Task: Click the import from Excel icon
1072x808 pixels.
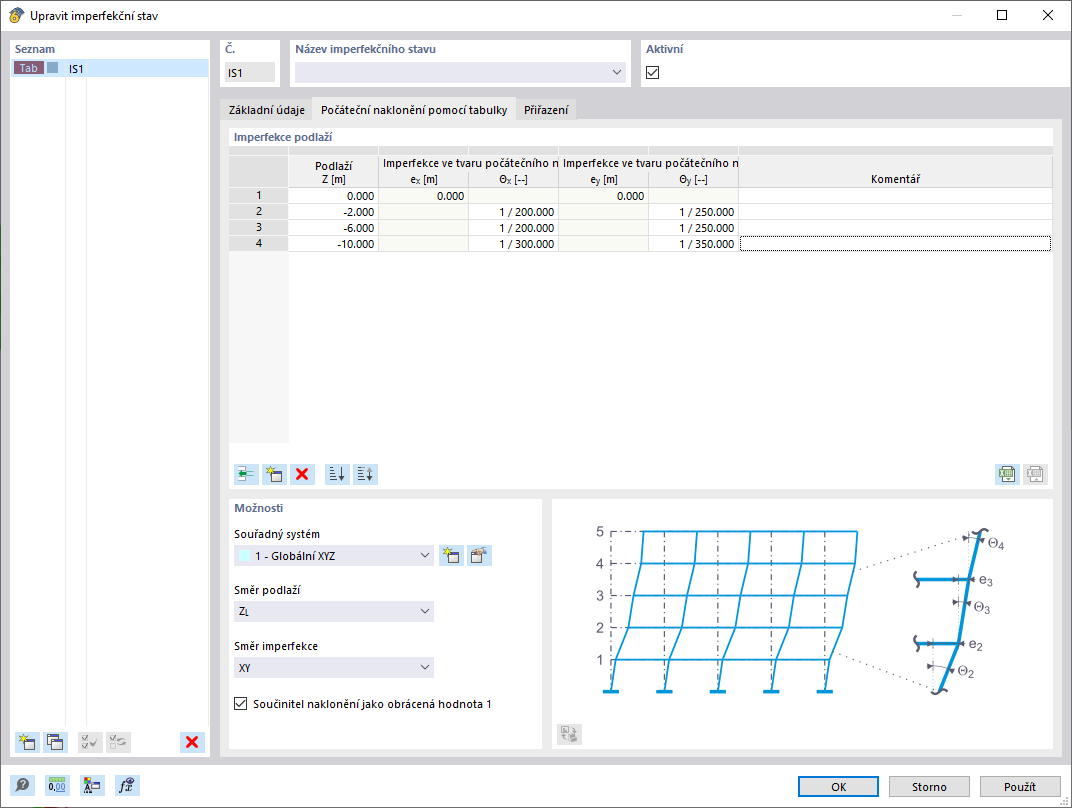Action: [x=1035, y=474]
